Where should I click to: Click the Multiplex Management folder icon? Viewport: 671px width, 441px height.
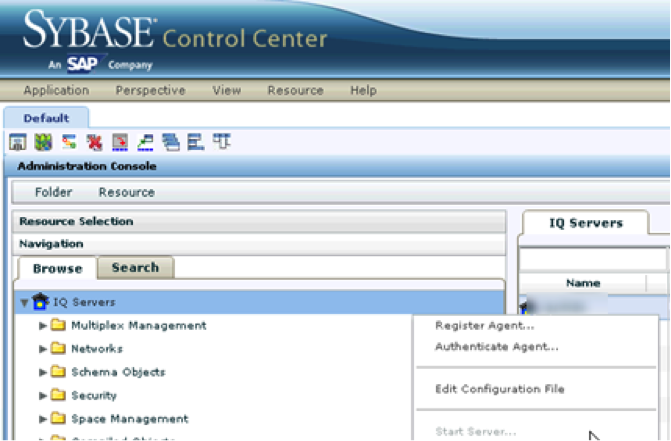coord(58,325)
